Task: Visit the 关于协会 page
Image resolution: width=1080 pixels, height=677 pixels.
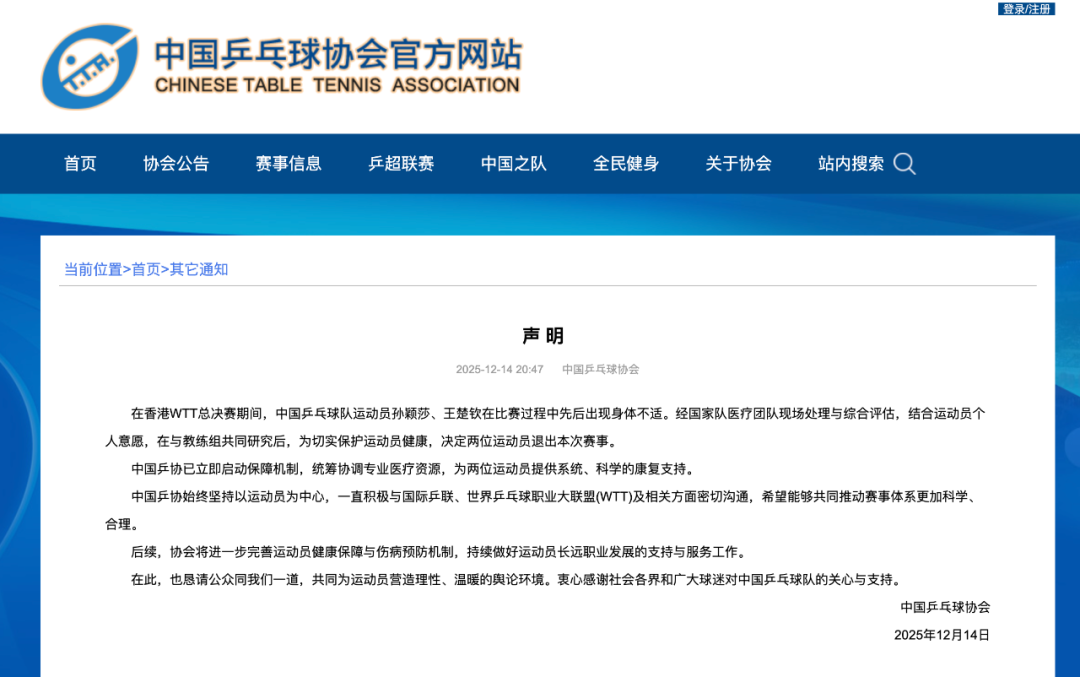Action: [x=738, y=164]
